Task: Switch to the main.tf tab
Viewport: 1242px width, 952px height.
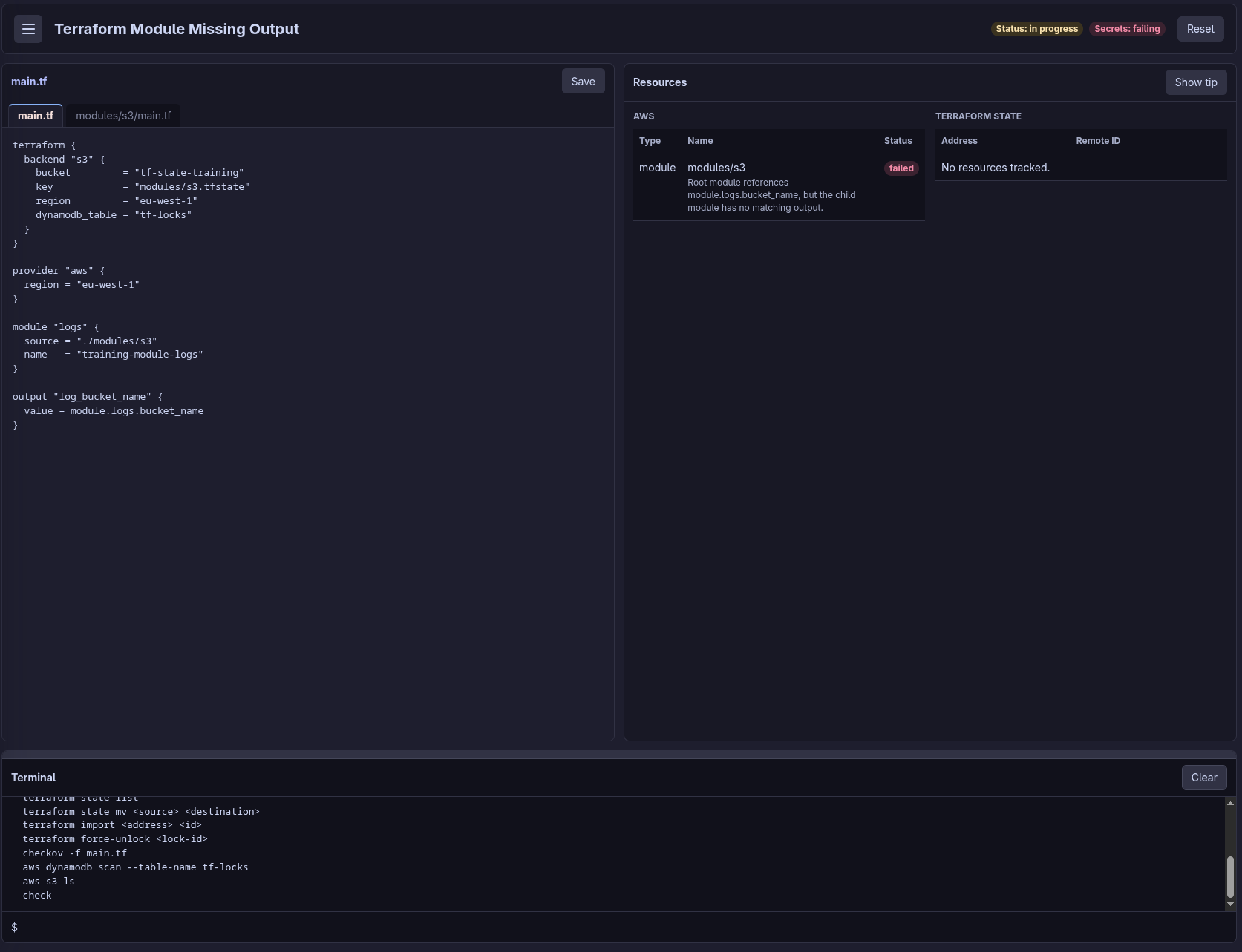Action: coord(36,116)
